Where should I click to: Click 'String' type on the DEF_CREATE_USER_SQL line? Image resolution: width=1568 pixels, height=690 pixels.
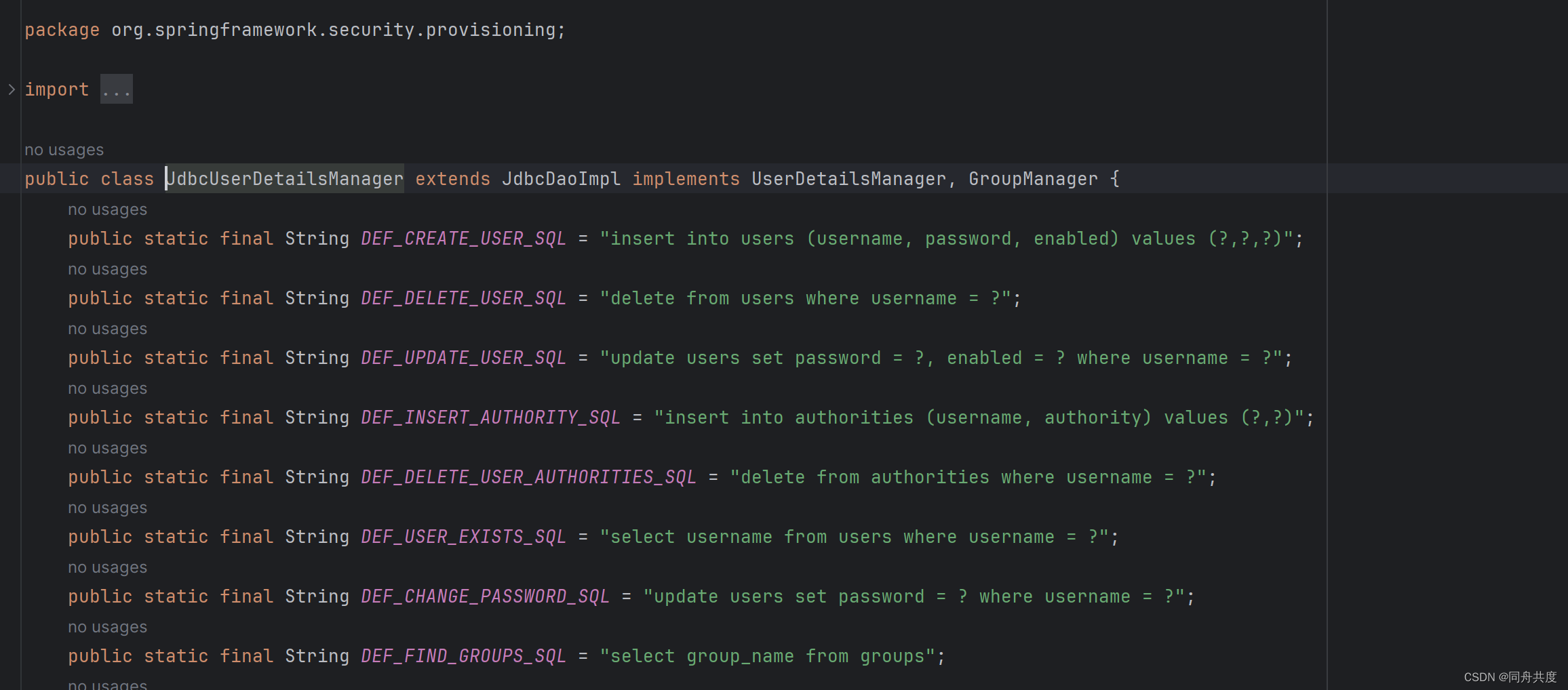317,239
